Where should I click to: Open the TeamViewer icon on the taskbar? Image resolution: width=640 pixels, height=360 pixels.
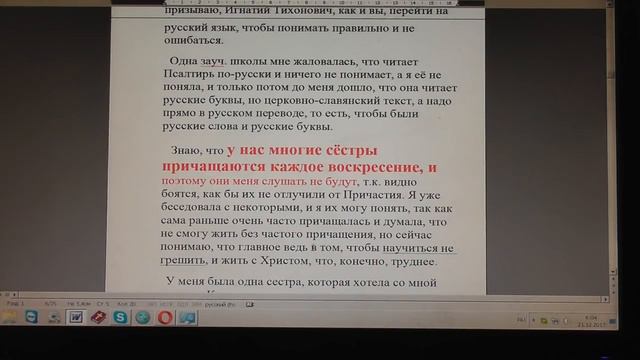[31, 317]
